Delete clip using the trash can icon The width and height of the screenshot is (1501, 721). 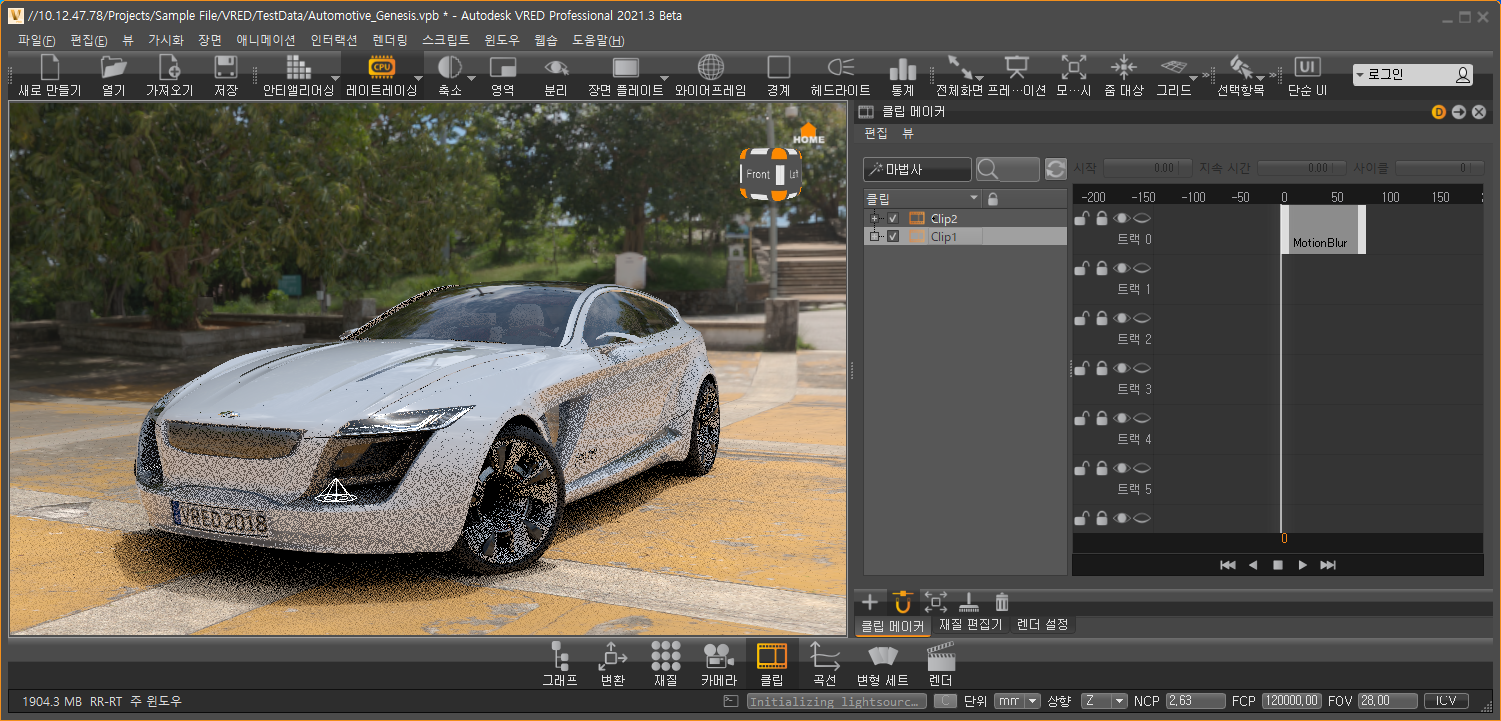click(x=1001, y=602)
